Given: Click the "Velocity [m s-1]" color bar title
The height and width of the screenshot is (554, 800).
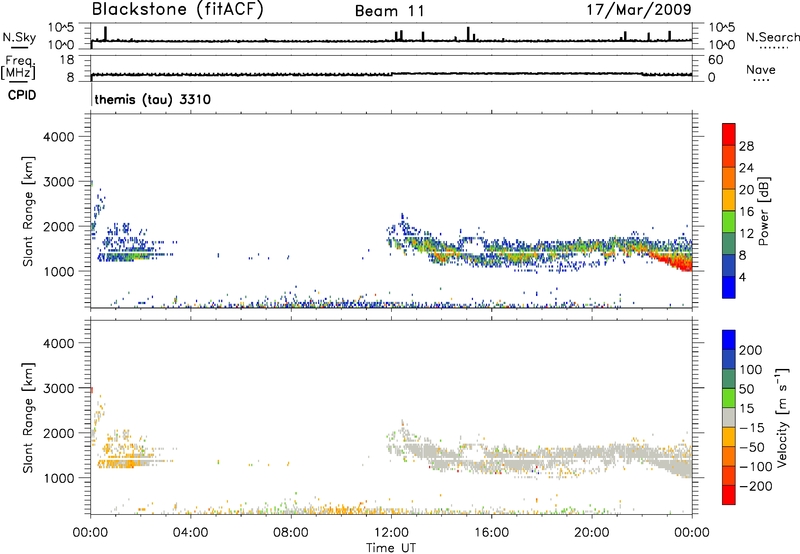Looking at the screenshot, I should 782,417.
